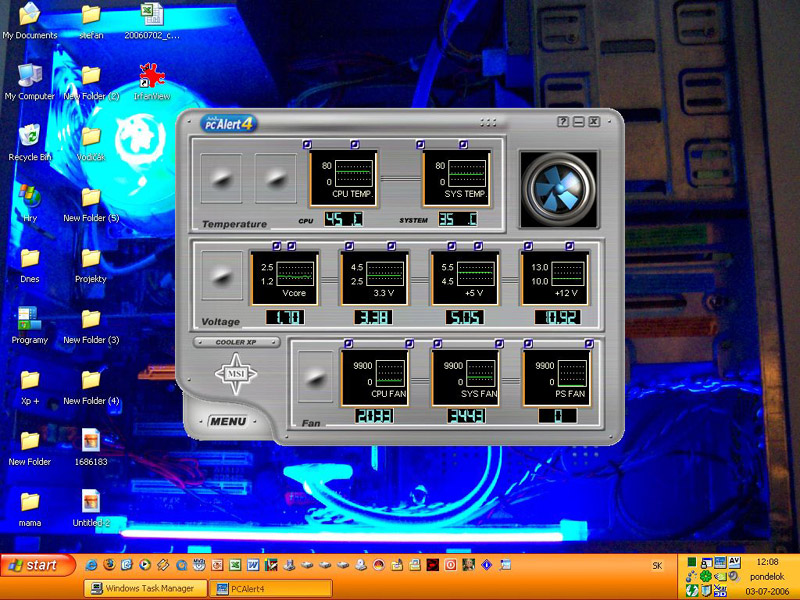Click the right small icon above 3.3 V gauge
The width and height of the screenshot is (800, 600).
pos(391,246)
